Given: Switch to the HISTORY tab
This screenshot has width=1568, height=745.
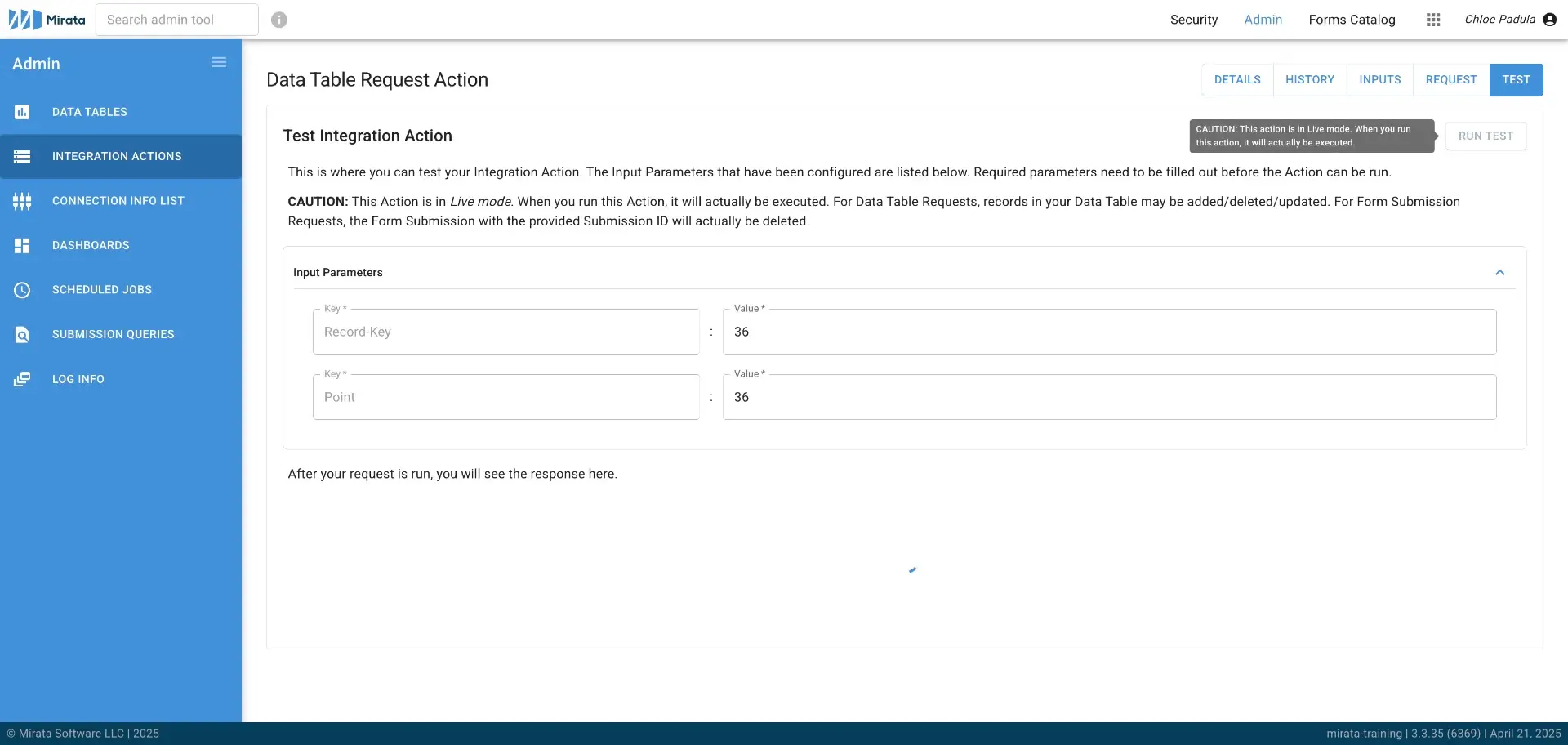Looking at the screenshot, I should tap(1310, 79).
